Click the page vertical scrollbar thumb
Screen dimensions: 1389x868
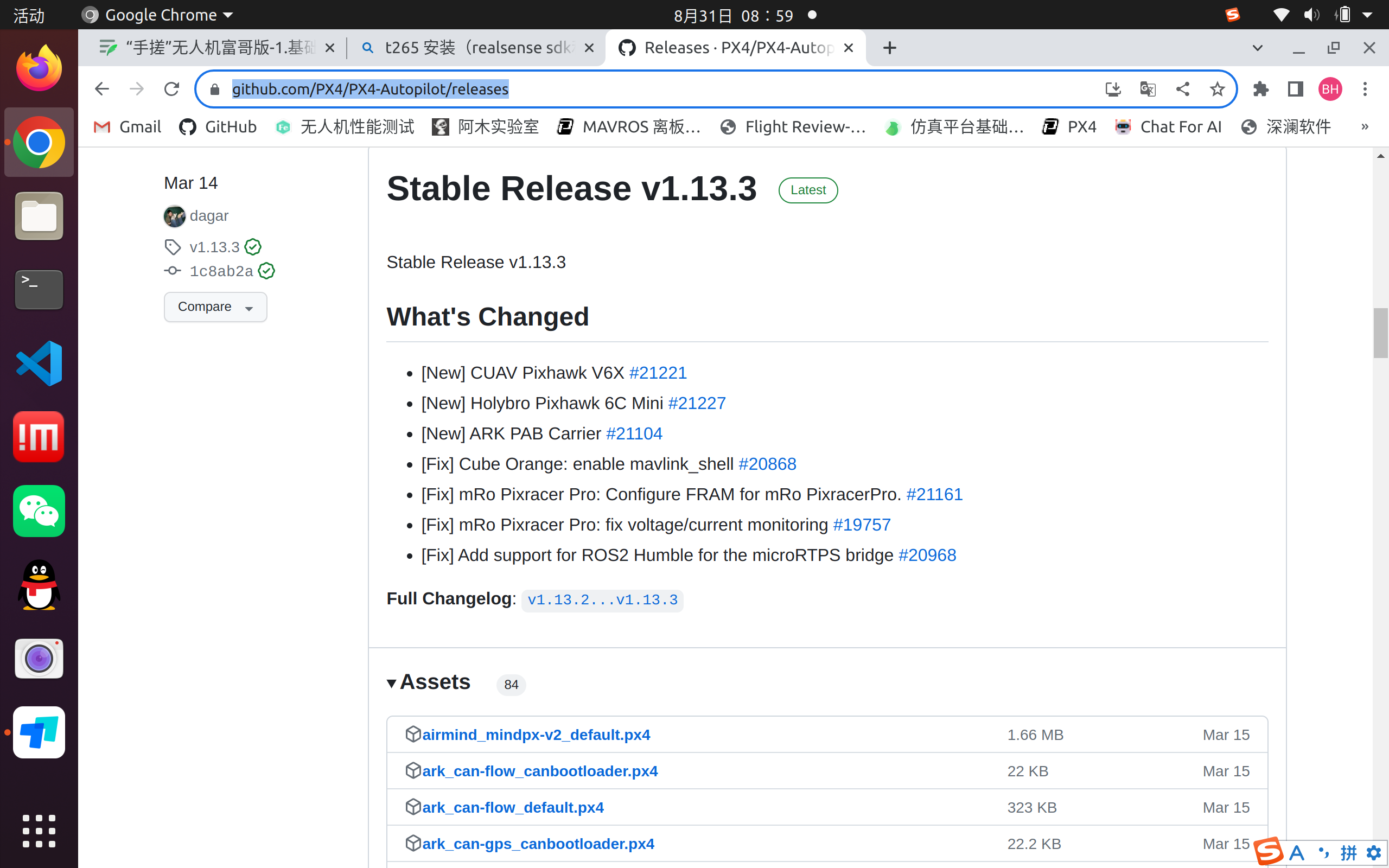[x=1380, y=333]
